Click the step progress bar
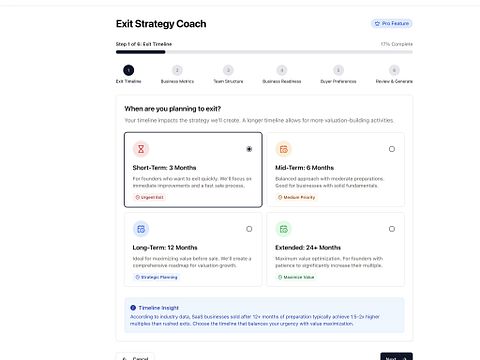Viewport: 480px width, 360px height. [x=264, y=52]
